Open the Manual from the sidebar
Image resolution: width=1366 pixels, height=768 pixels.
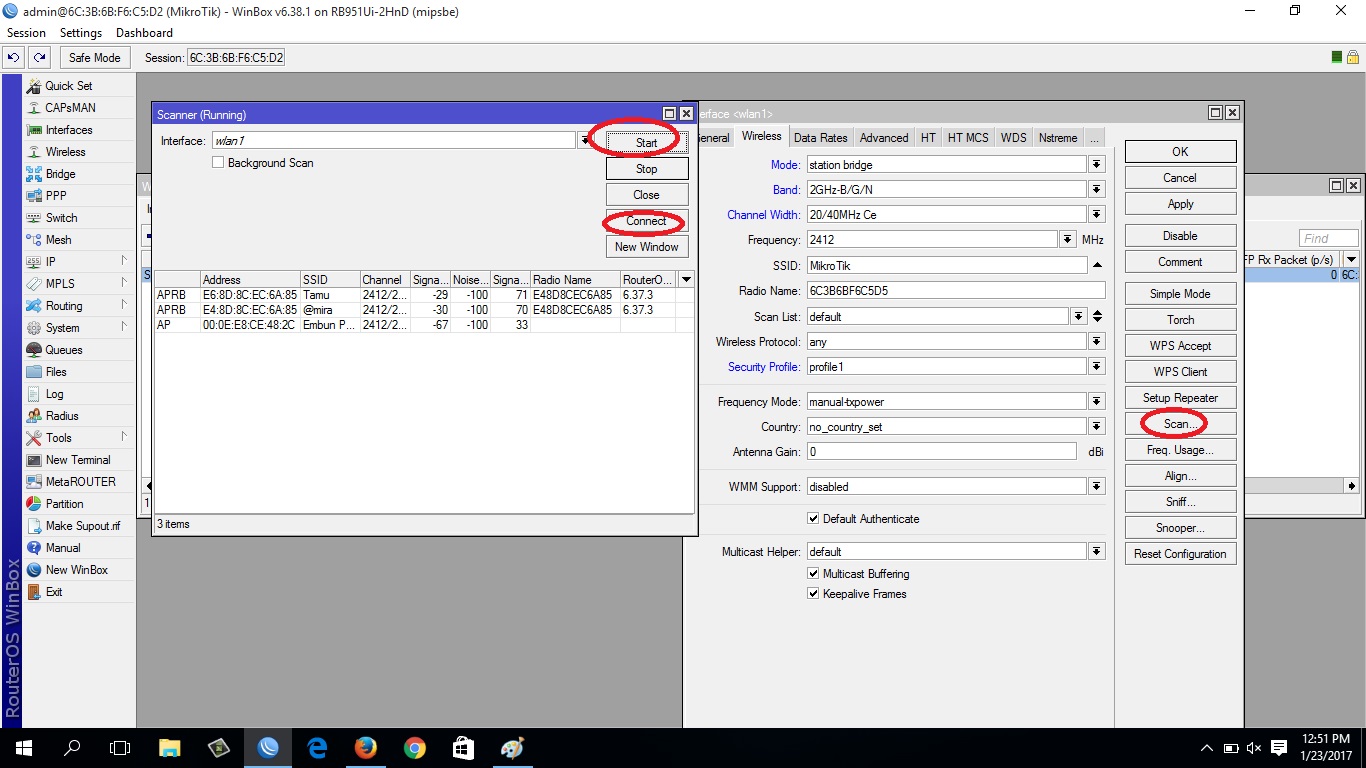coord(62,548)
